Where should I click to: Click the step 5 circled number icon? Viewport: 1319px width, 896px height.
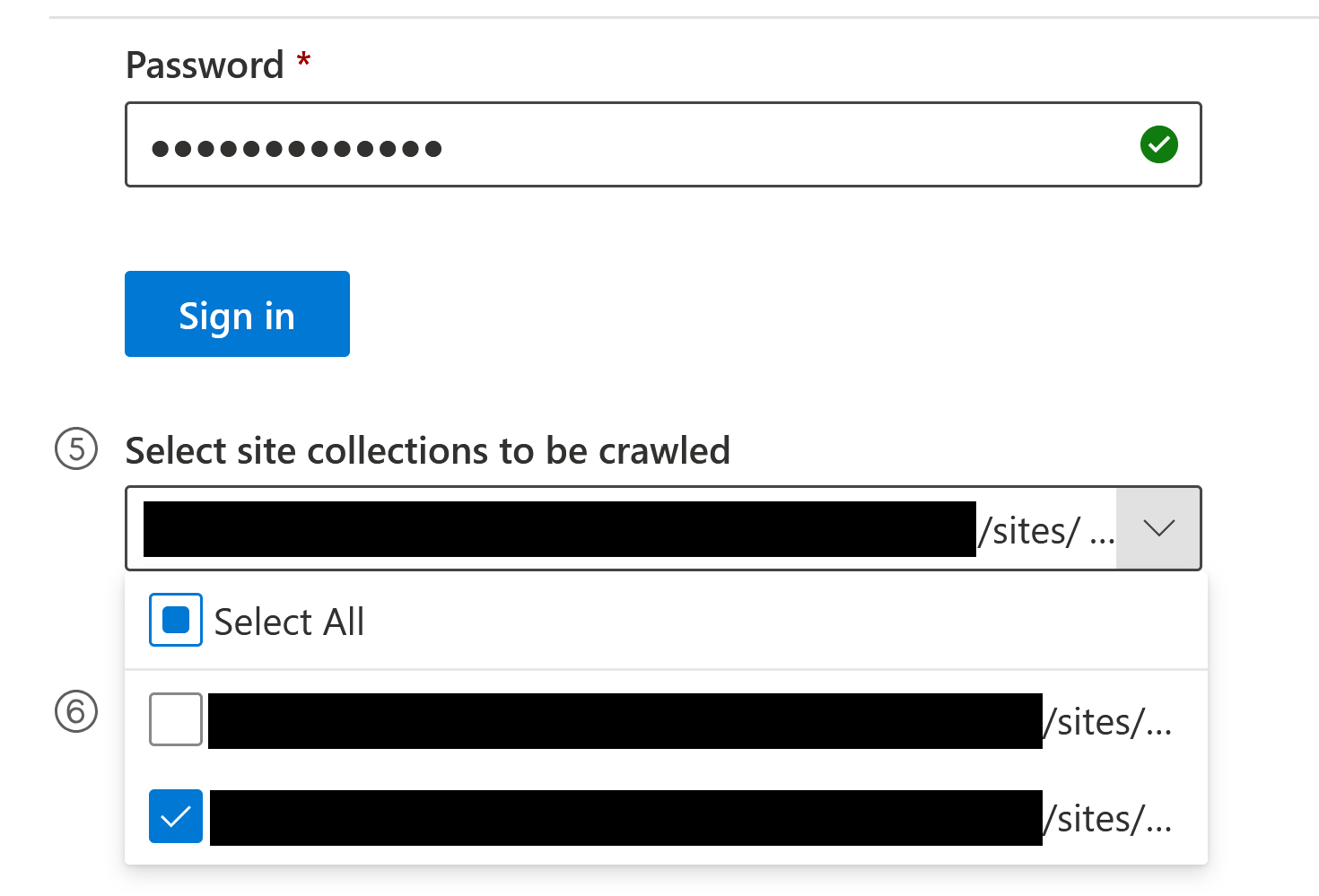point(76,449)
